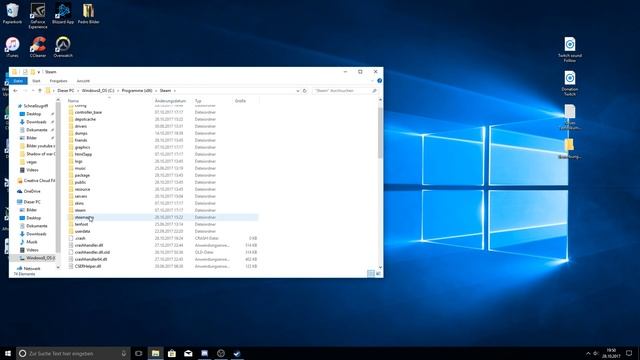Select the music folder

(80, 168)
